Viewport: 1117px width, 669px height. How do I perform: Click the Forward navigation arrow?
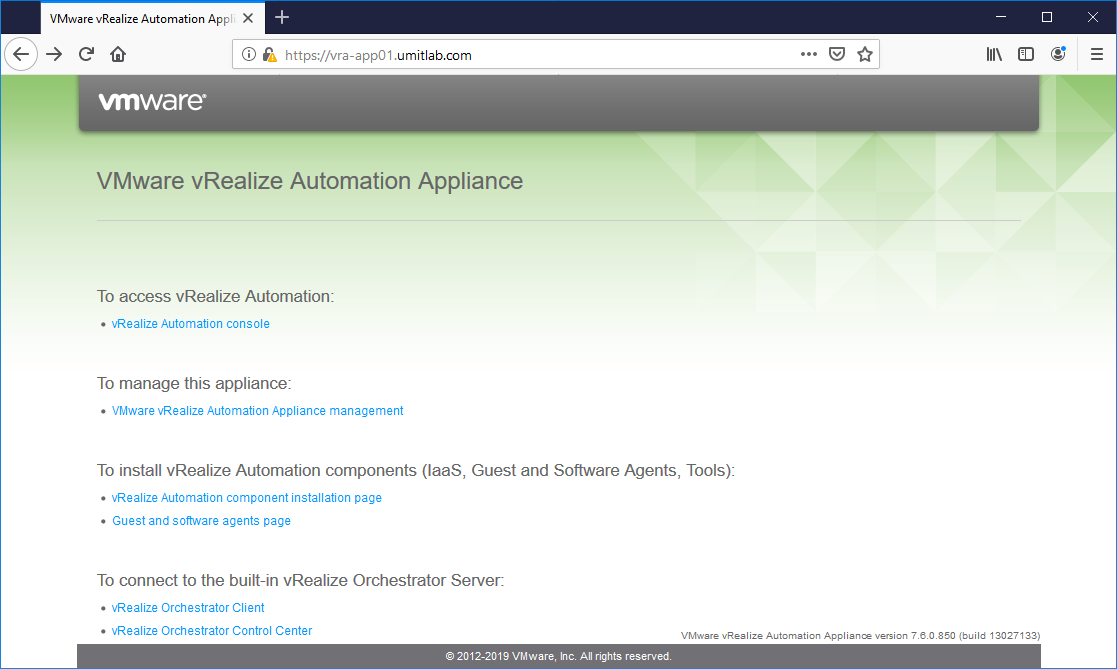[x=54, y=55]
